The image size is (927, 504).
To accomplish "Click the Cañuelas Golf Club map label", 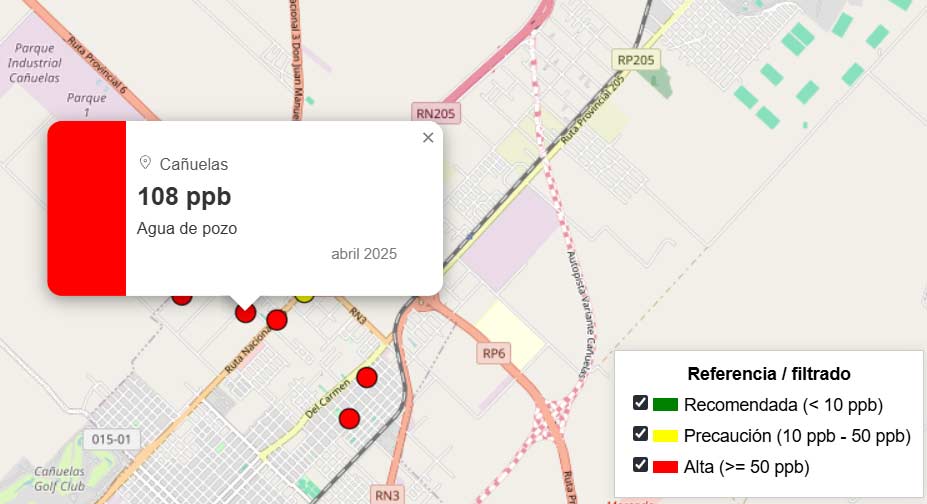I will click(x=59, y=477).
